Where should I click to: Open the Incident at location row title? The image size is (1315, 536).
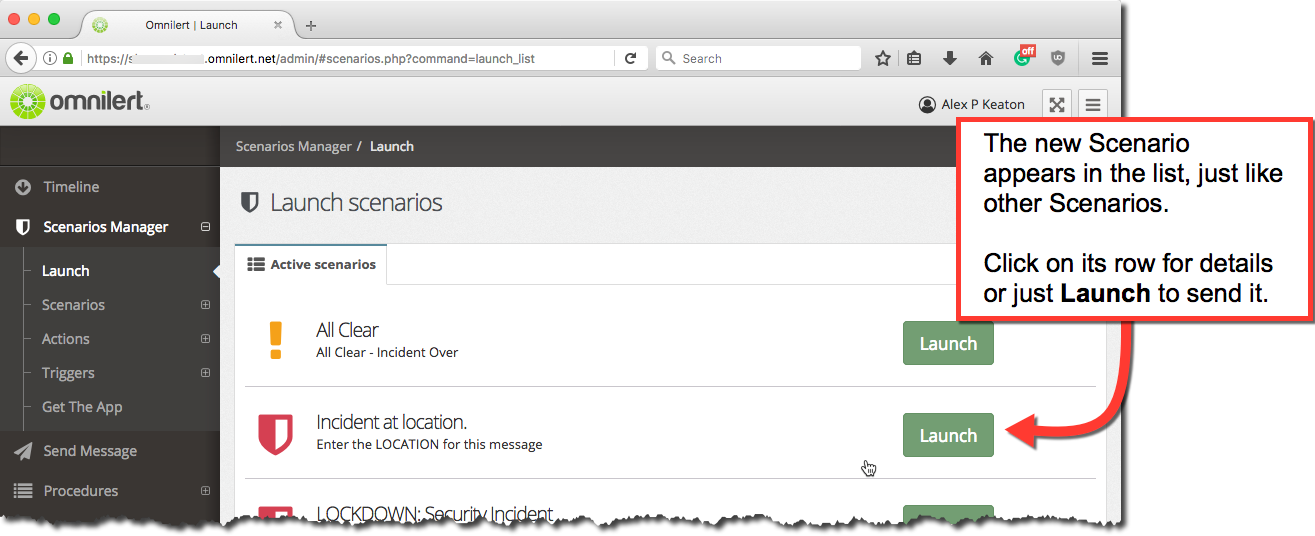click(x=391, y=422)
